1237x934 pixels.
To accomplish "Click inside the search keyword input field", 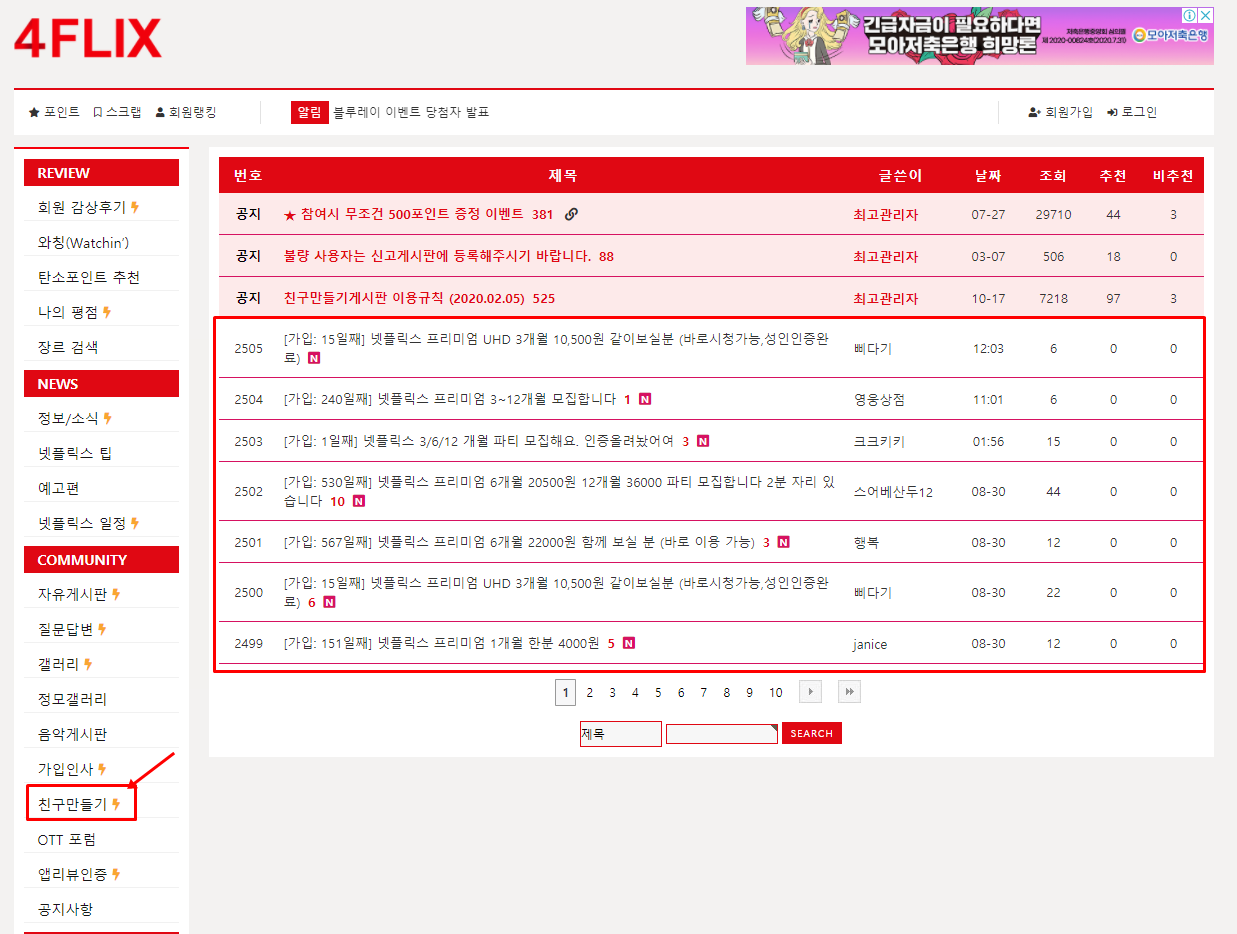I will (x=720, y=733).
